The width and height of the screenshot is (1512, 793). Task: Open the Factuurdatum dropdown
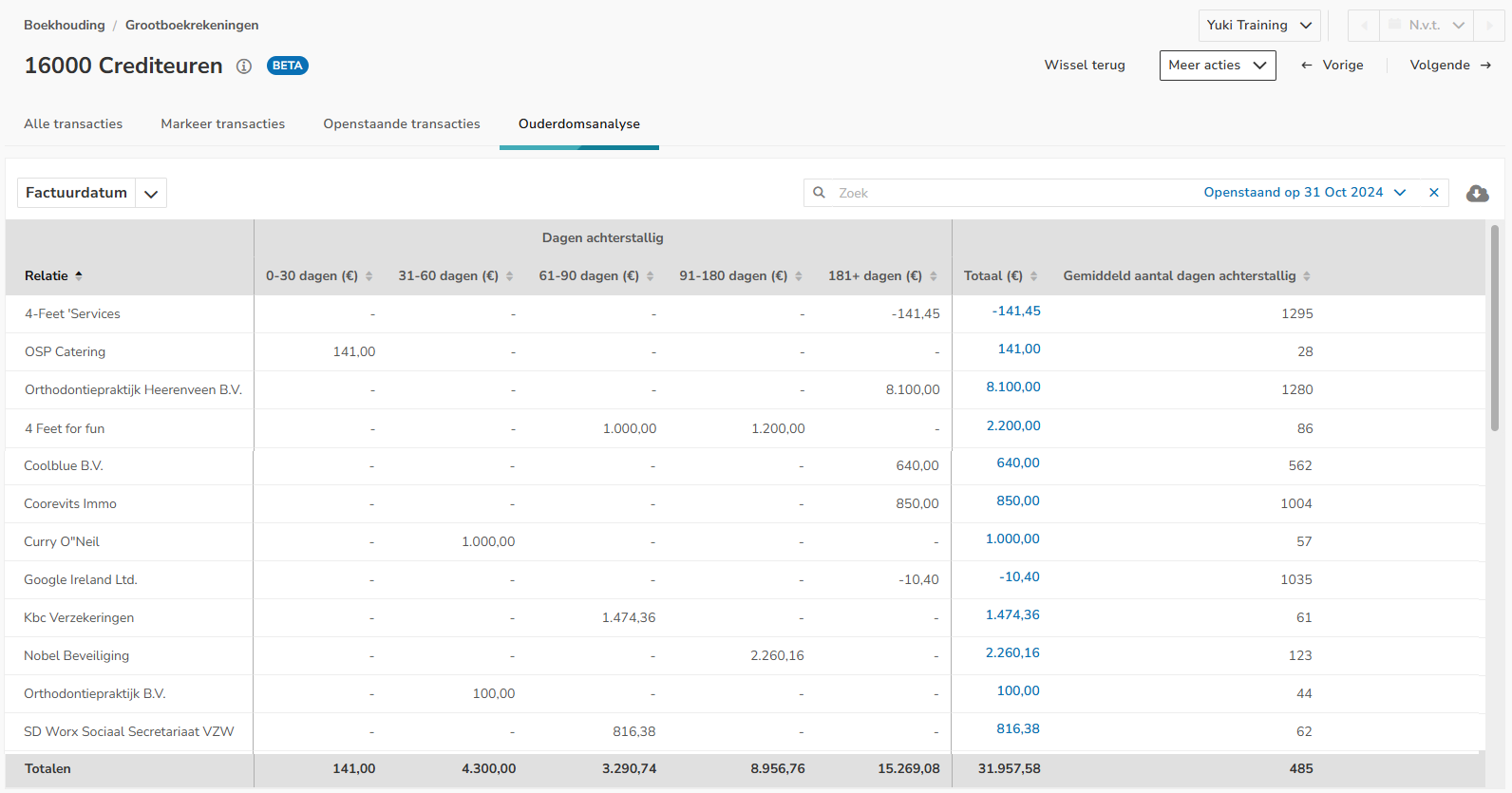coord(151,194)
